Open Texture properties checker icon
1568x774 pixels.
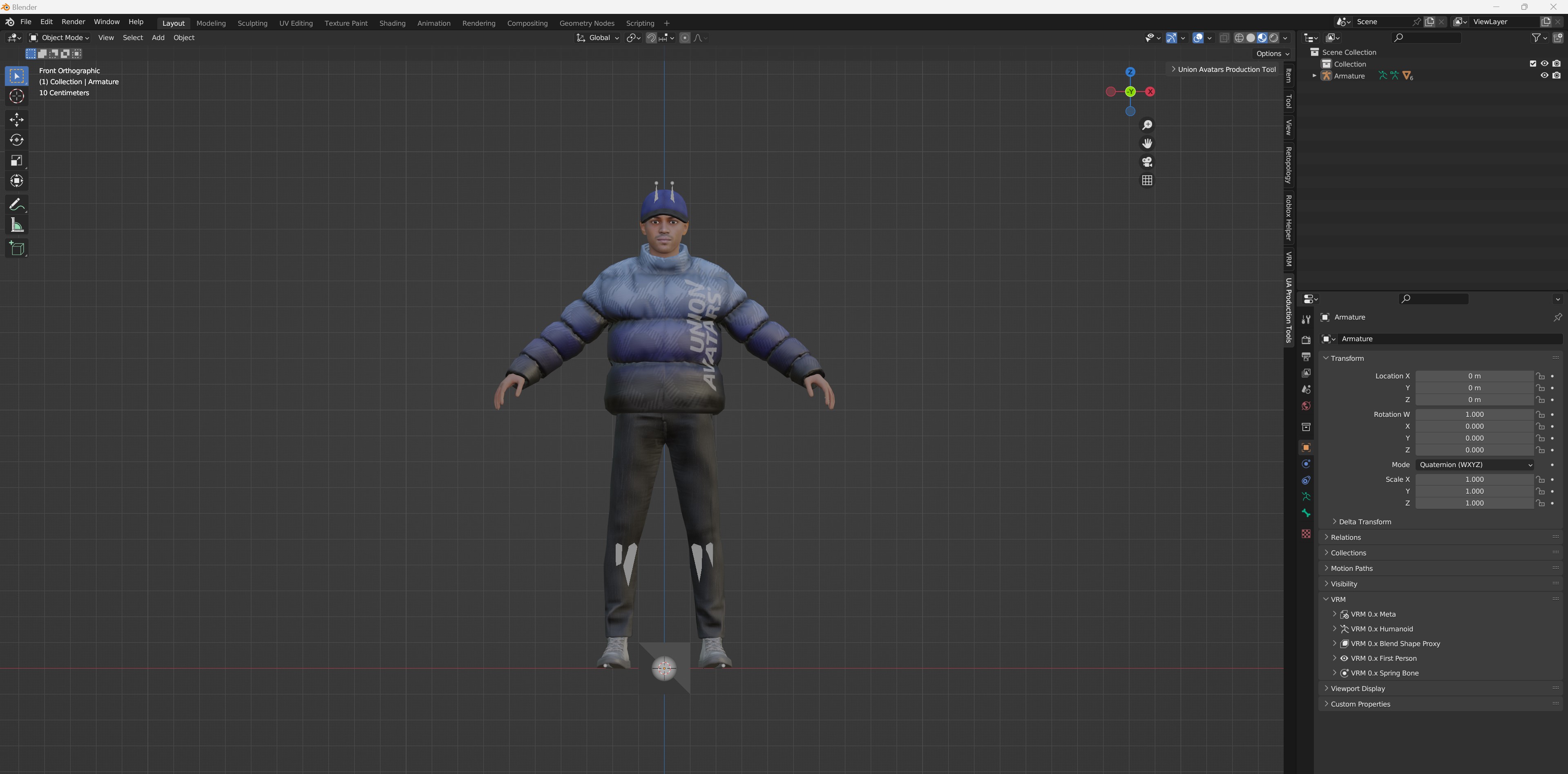(x=1306, y=533)
